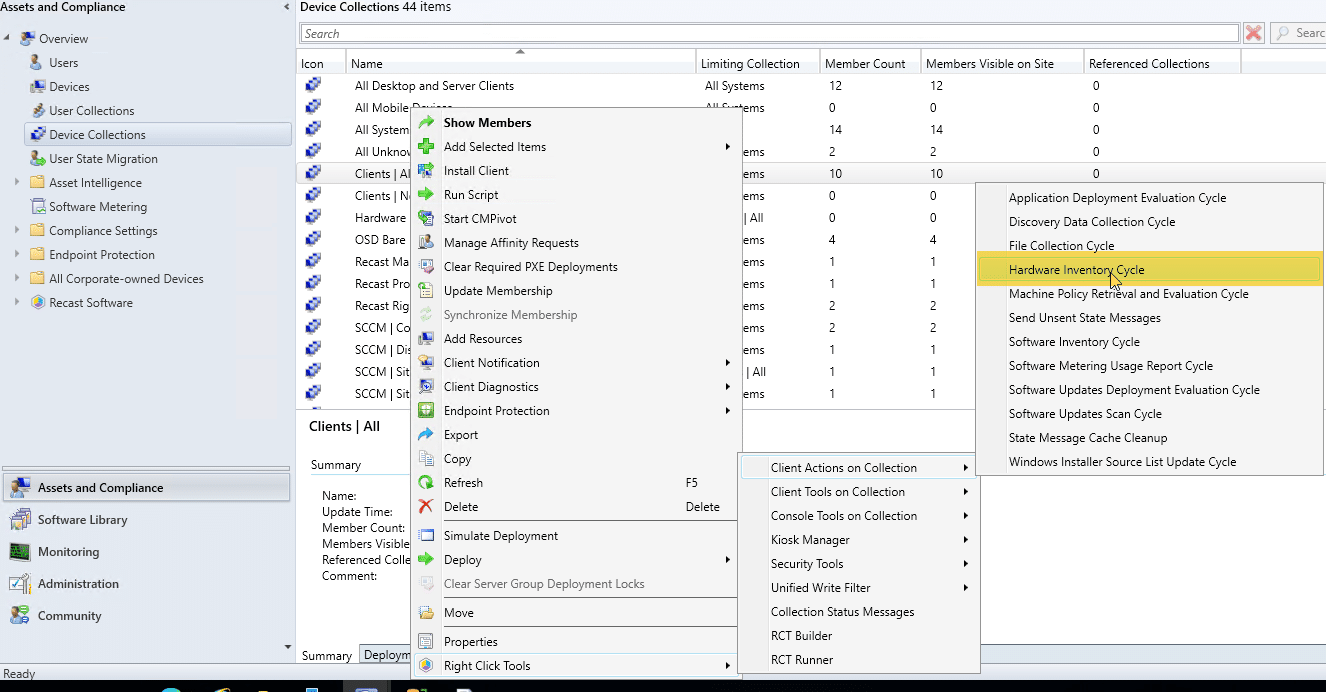This screenshot has height=692, width=1326.
Task: Click the Right Click Tools shield icon
Action: [426, 666]
